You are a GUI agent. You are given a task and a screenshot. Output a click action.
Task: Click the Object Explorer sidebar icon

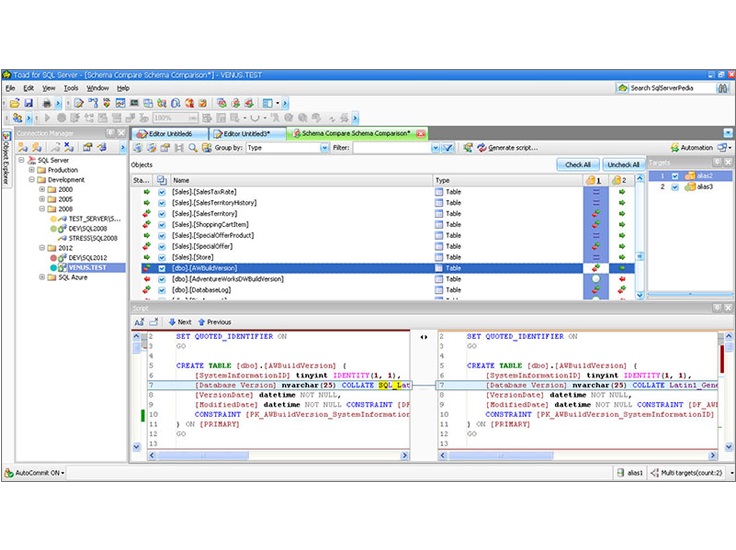[x=7, y=136]
